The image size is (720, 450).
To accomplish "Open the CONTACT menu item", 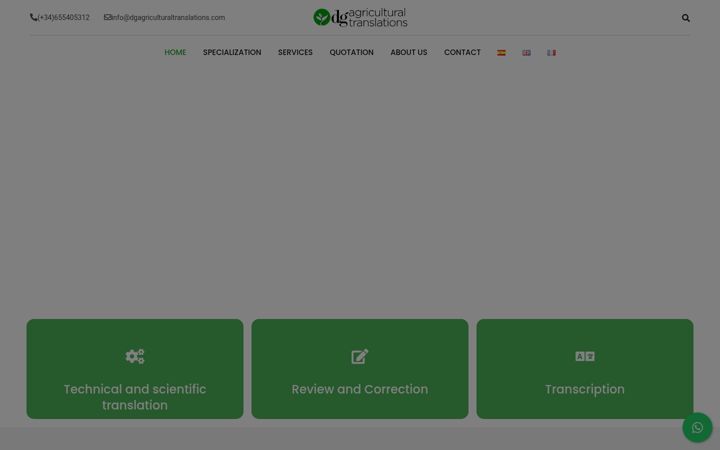I will coord(462,52).
